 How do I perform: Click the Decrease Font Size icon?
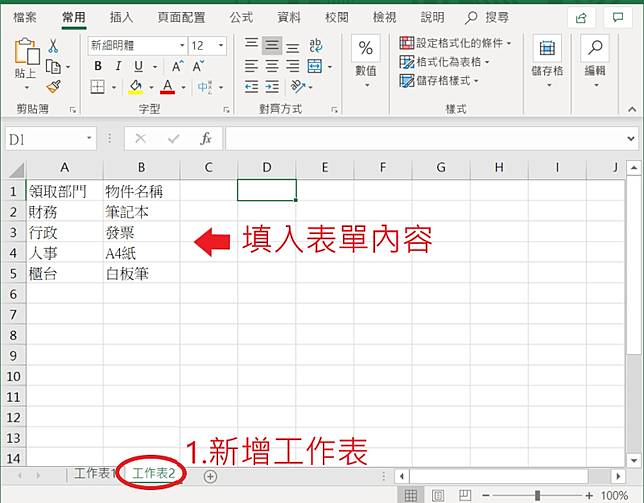[198, 66]
